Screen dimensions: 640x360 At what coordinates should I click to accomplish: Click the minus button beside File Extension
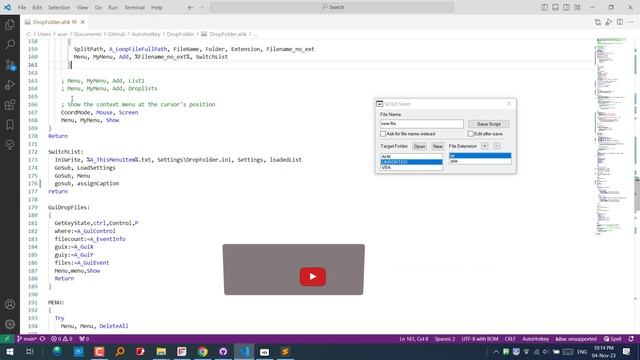point(497,146)
